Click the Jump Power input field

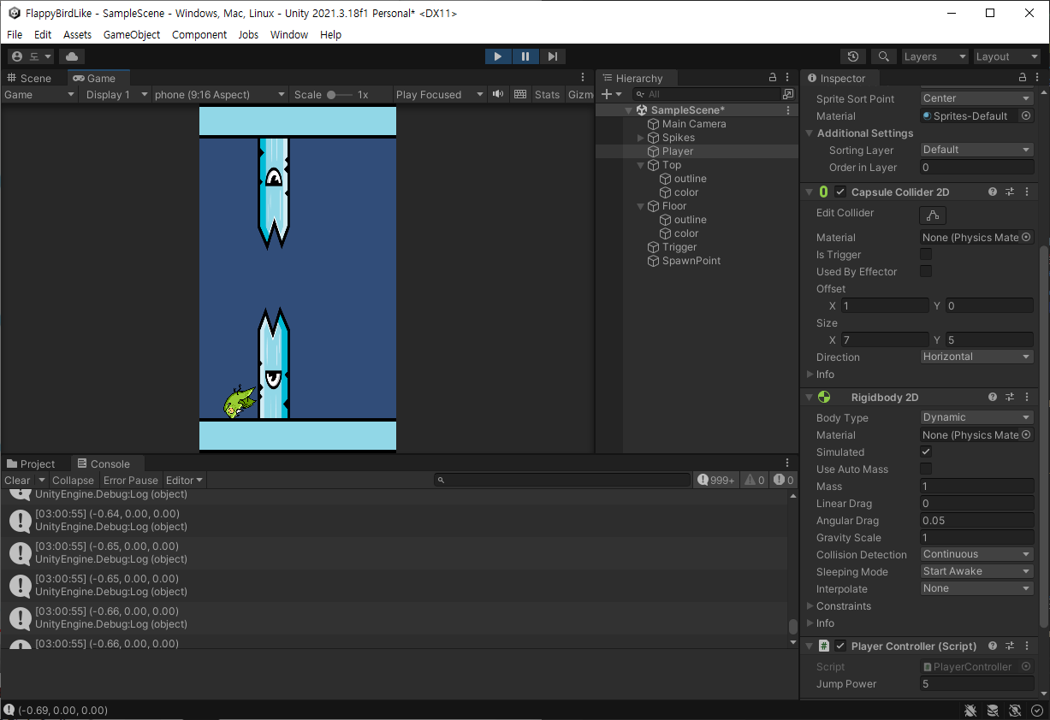976,684
